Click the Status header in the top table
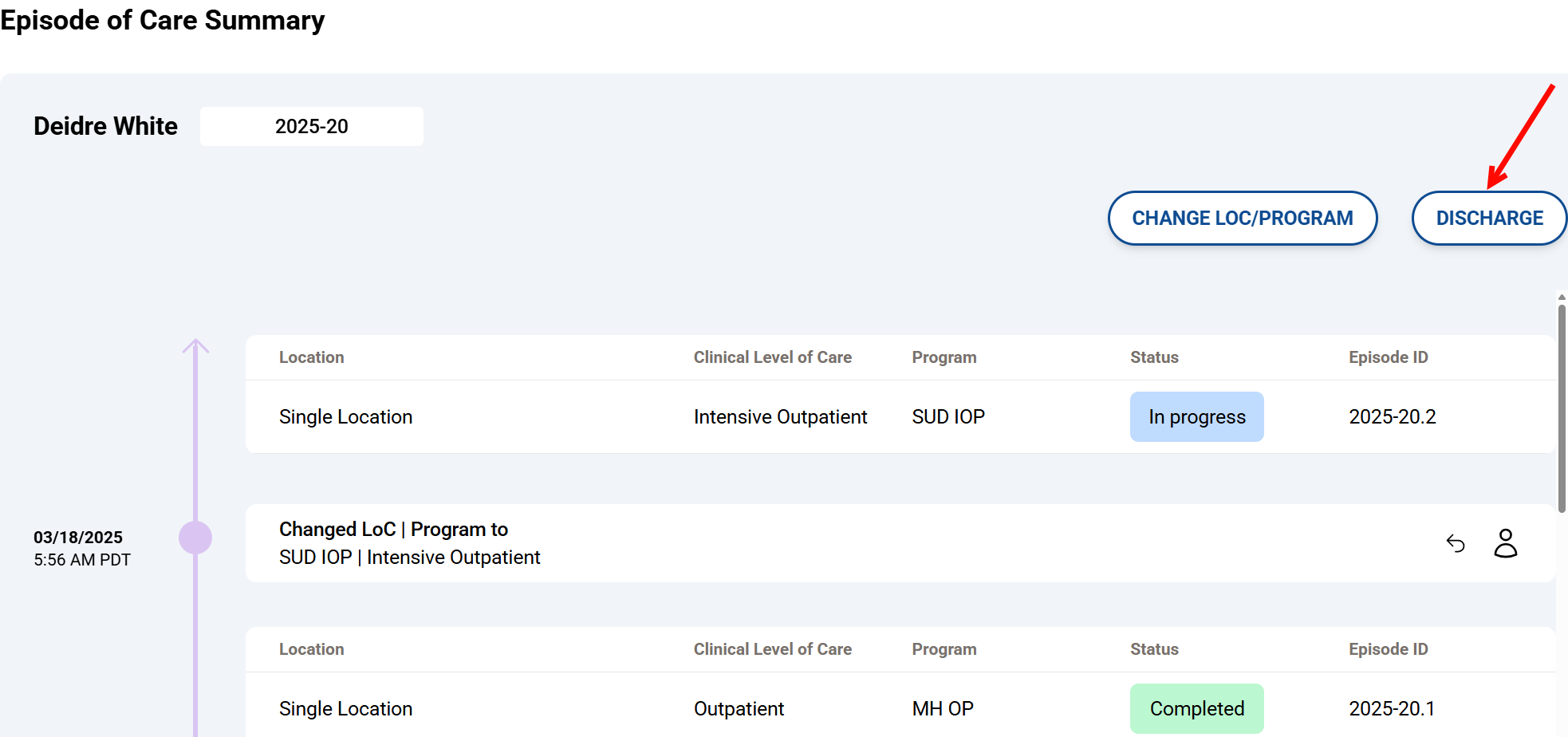This screenshot has width=1568, height=737. 1154,357
